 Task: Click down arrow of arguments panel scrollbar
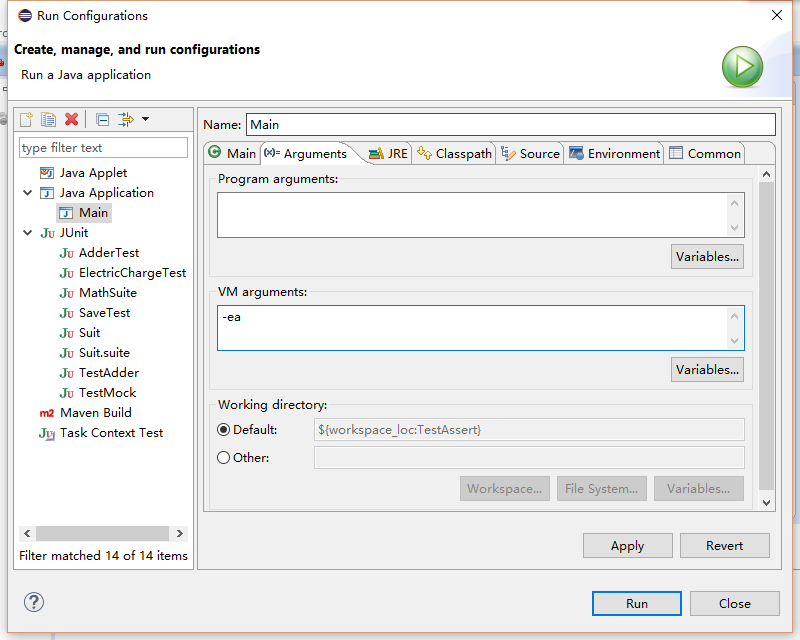tap(766, 503)
